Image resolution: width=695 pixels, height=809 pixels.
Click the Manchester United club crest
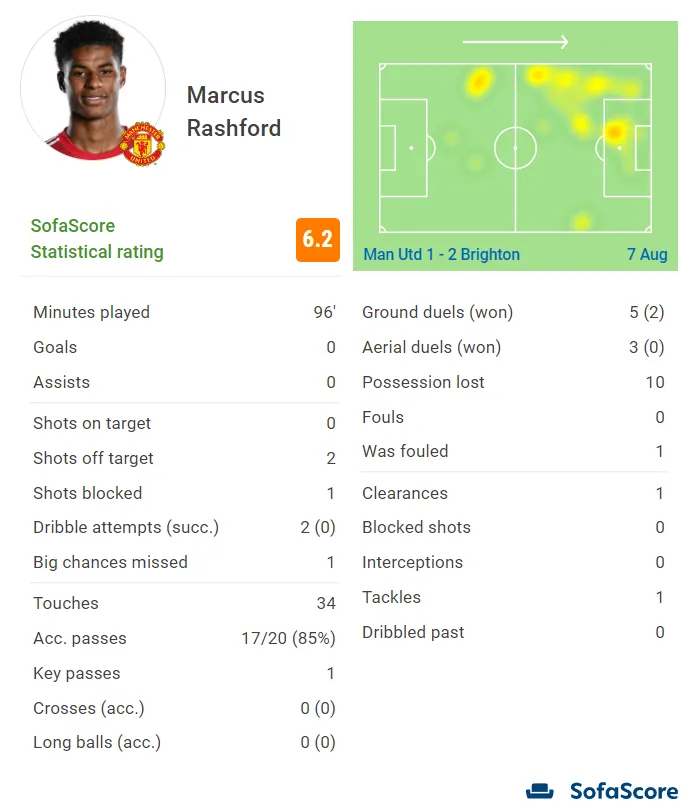tap(142, 144)
